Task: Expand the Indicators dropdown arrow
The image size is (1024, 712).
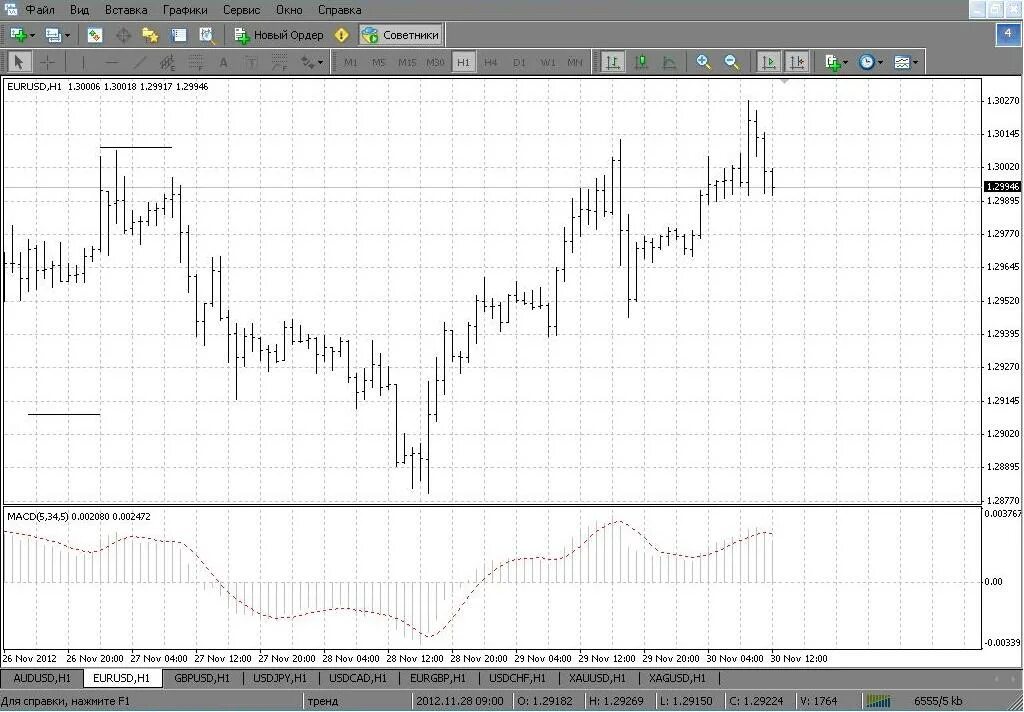Action: pos(846,63)
